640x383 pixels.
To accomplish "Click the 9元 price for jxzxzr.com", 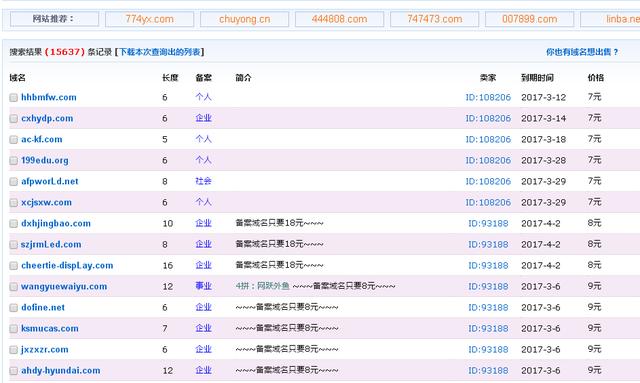I will [x=594, y=349].
